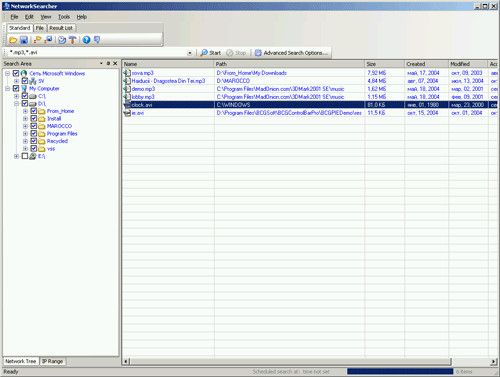Click the MAROCCO folder icon
Image resolution: width=500 pixels, height=377 pixels.
(x=42, y=126)
